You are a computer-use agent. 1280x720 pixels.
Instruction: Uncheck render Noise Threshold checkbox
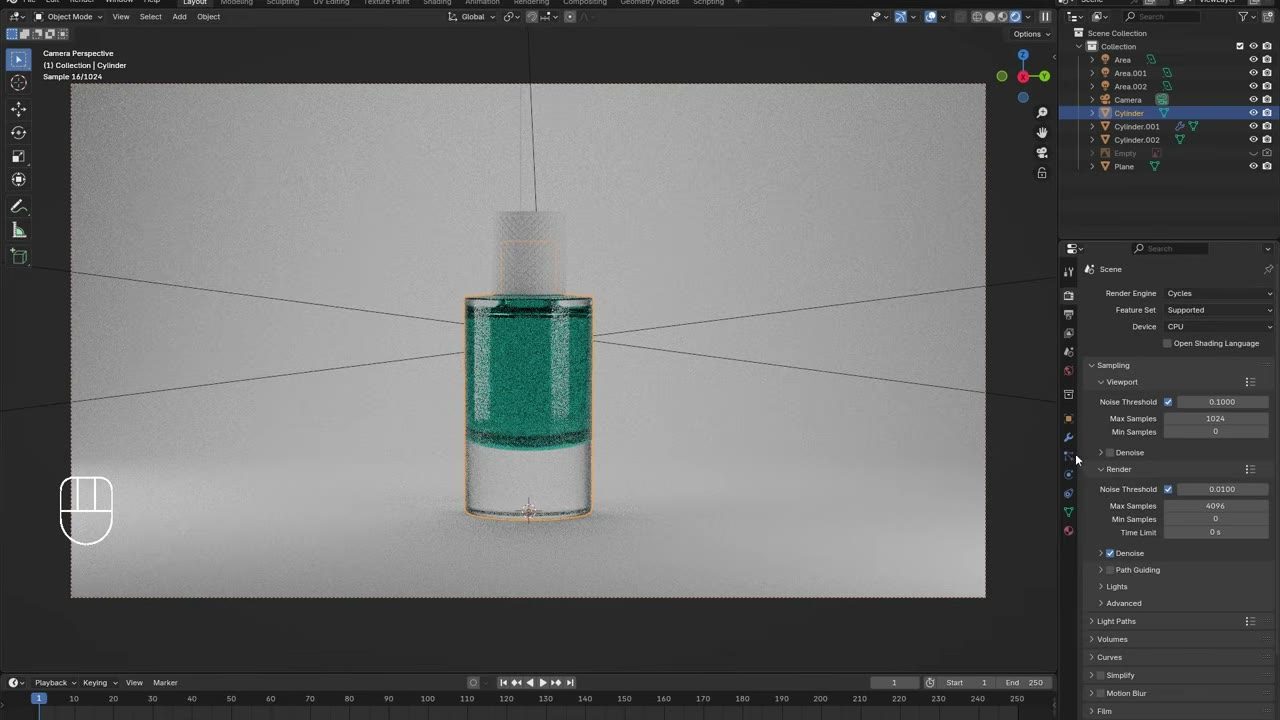click(1168, 489)
